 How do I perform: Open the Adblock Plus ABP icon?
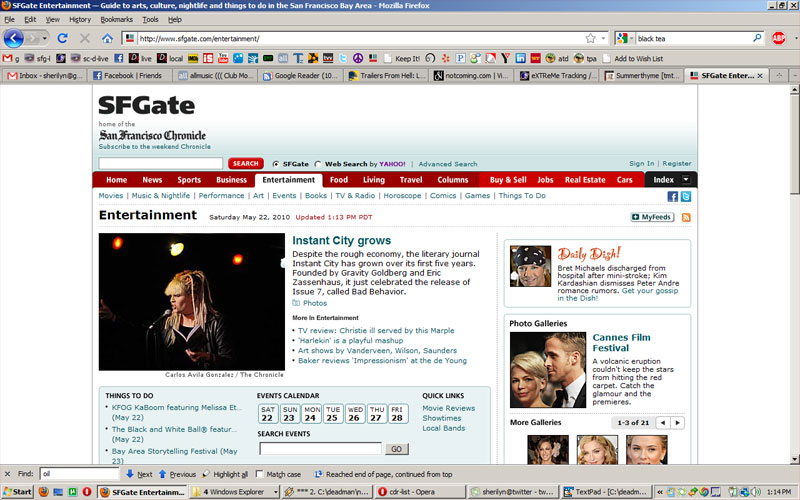779,38
